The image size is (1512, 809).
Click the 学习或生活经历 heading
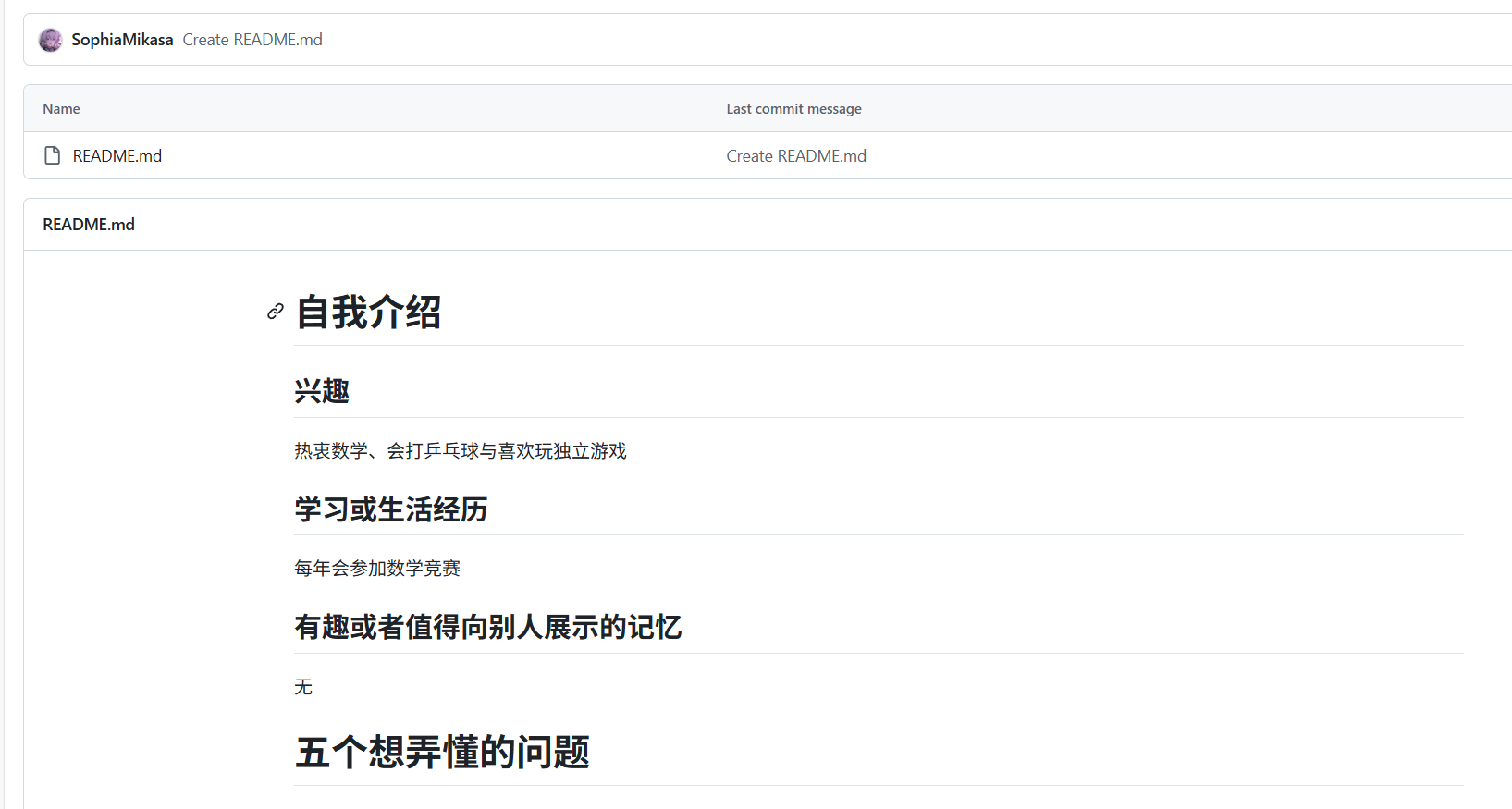click(391, 509)
